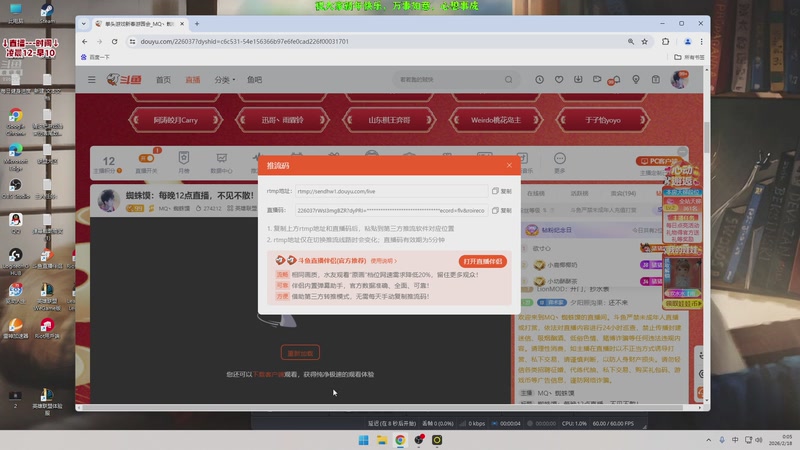
Task: Open the download client icon
Action: pos(578,80)
